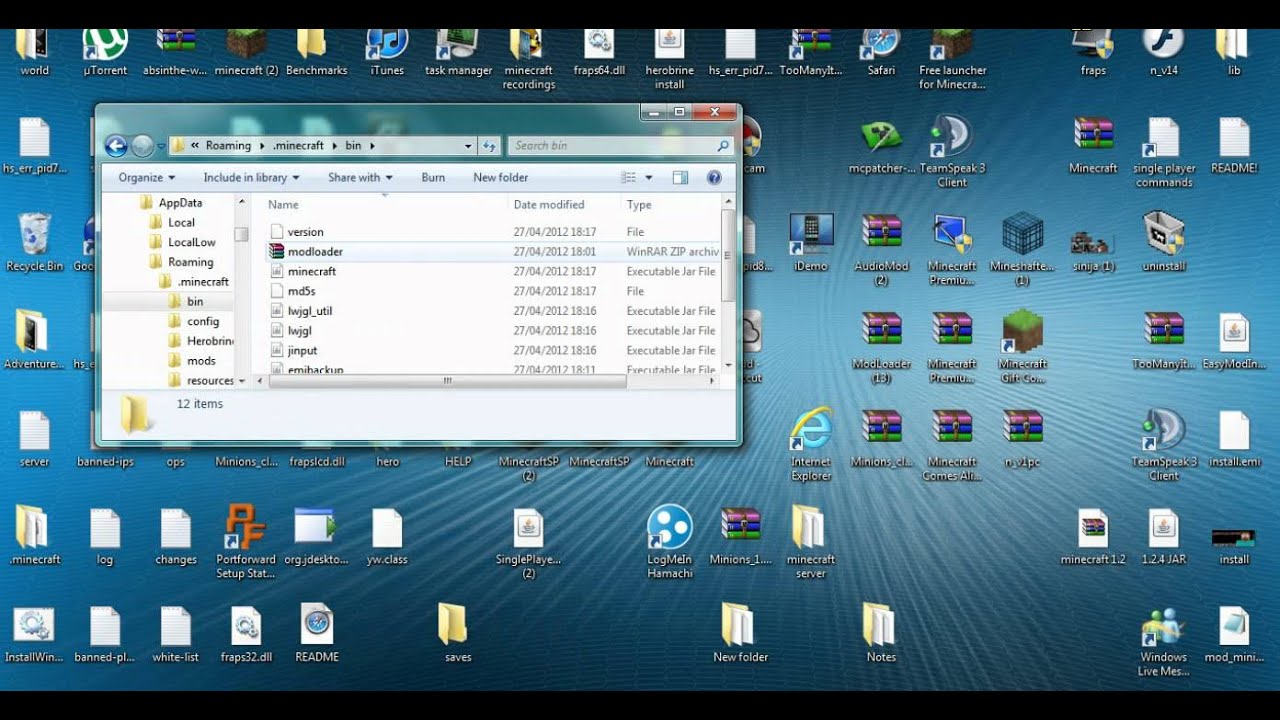Open Explorer help with the question mark icon
1280x720 pixels.
pyautogui.click(x=714, y=177)
